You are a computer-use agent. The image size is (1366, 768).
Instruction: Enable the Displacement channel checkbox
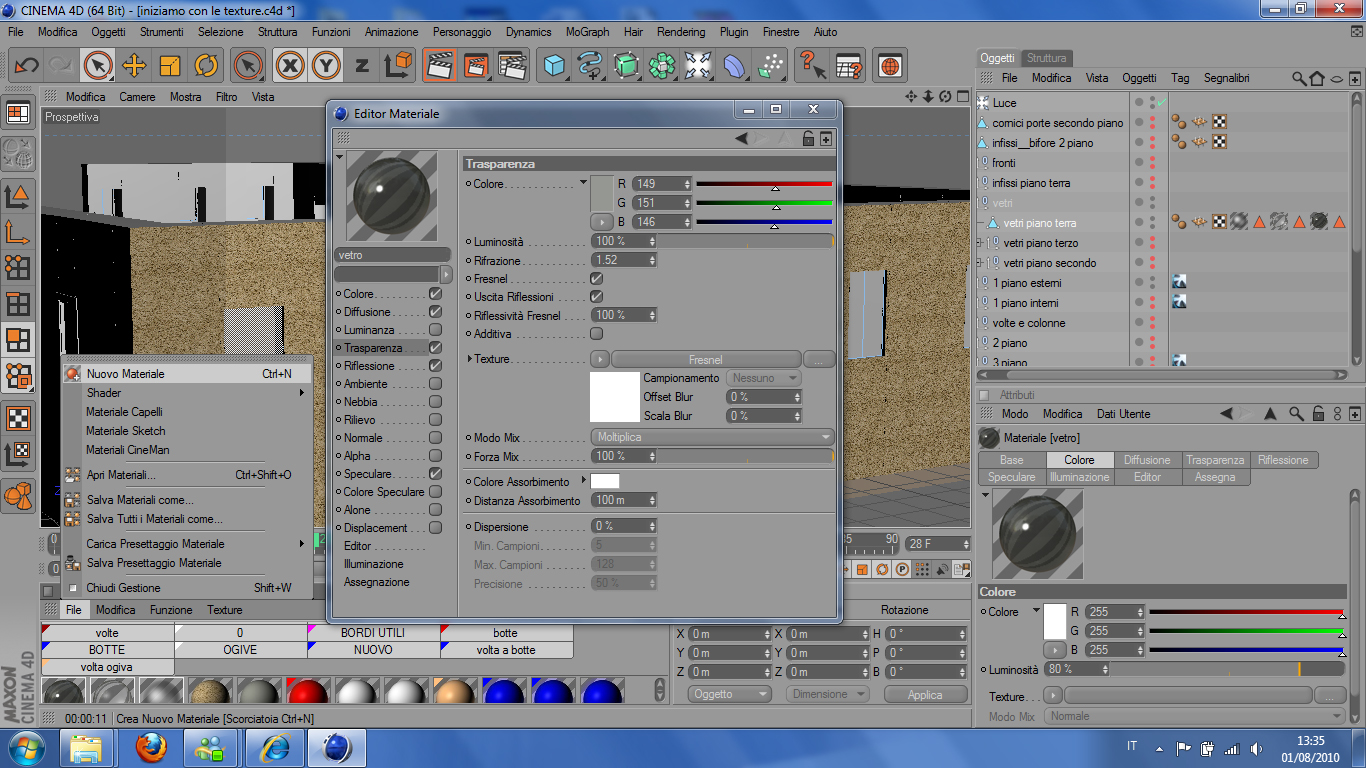click(x=435, y=528)
